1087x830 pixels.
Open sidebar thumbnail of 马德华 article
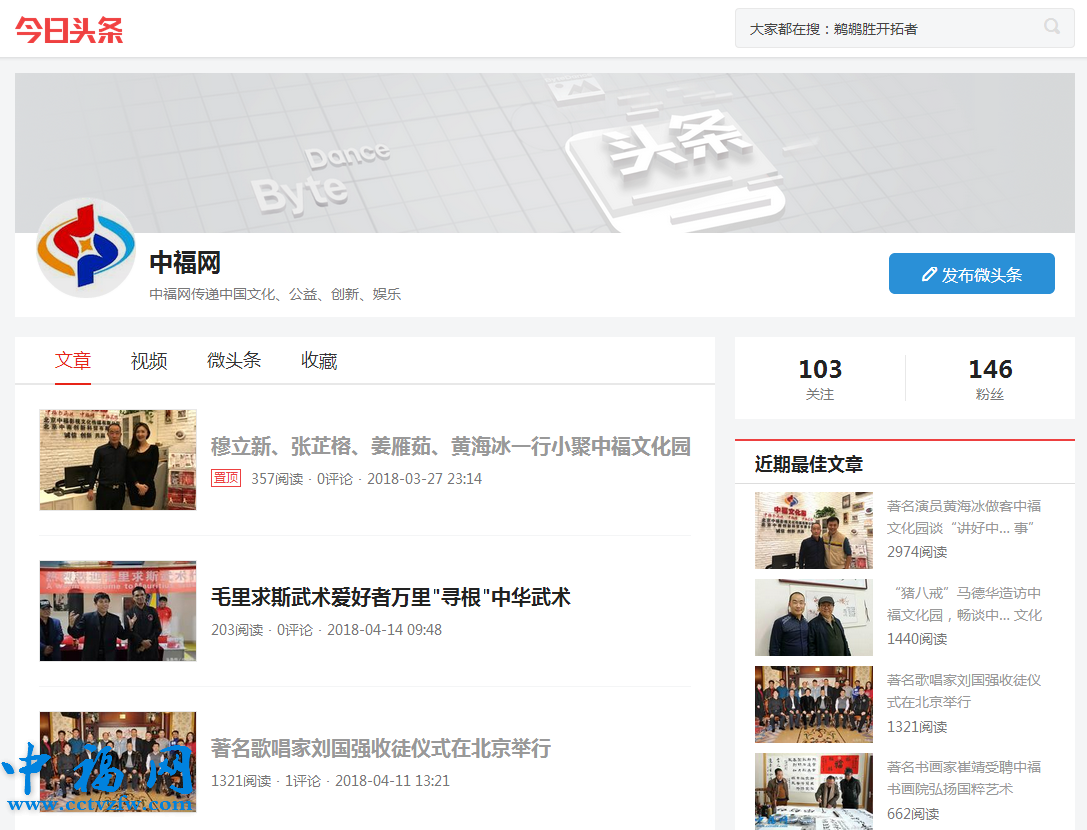(x=814, y=618)
